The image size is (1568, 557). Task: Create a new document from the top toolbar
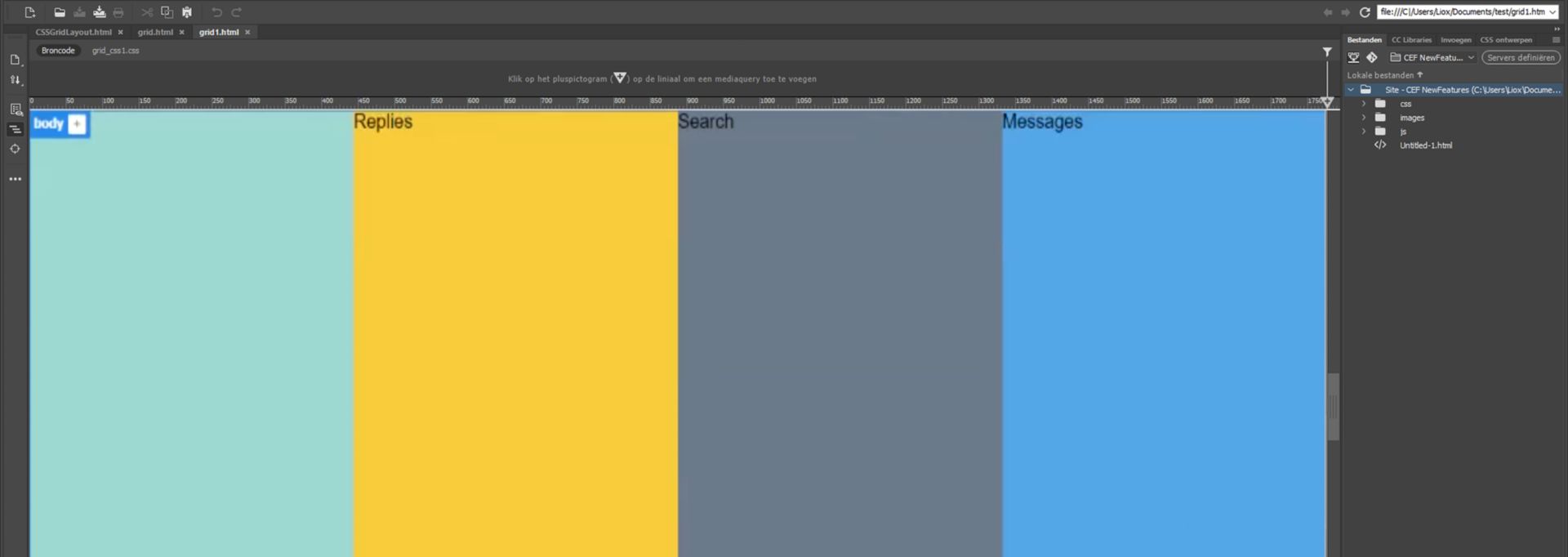(30, 12)
